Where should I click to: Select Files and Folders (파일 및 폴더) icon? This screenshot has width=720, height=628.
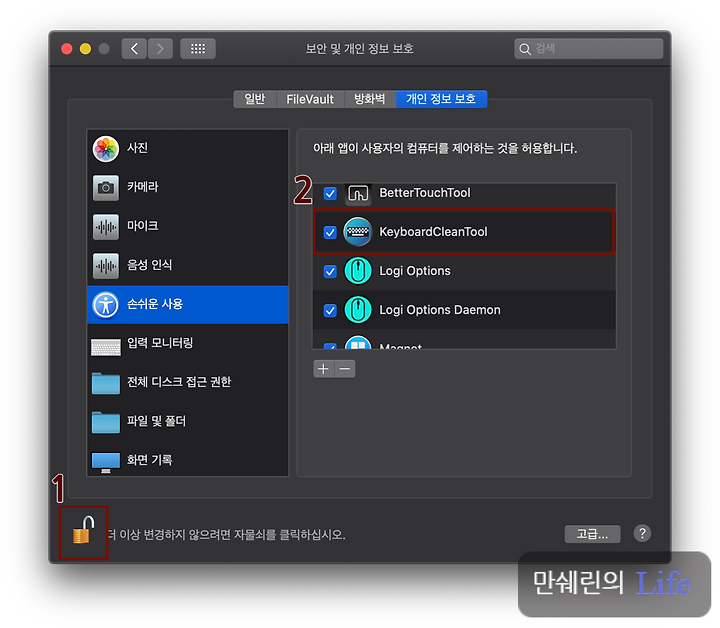pyautogui.click(x=106, y=422)
